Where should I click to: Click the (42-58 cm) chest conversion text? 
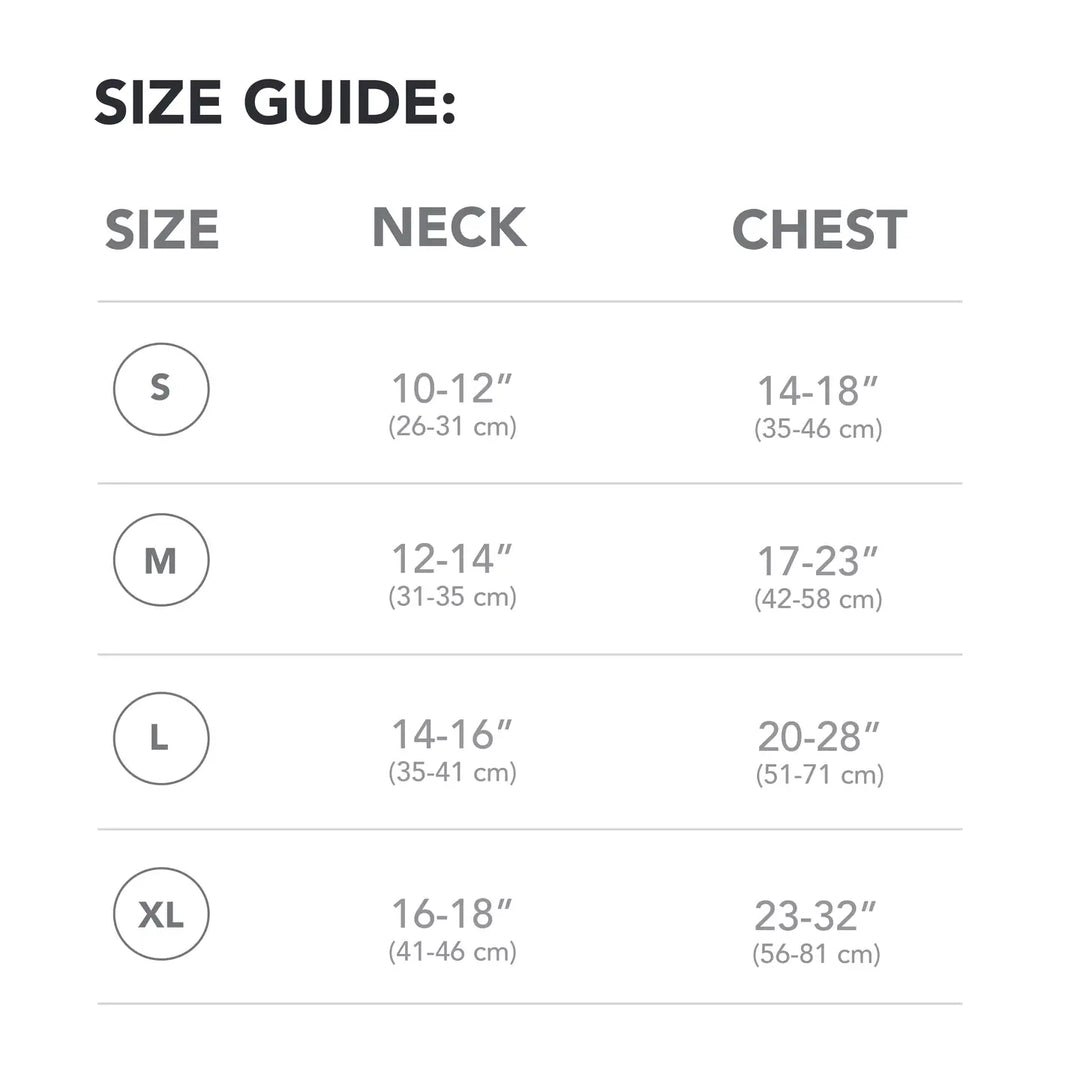pos(818,600)
